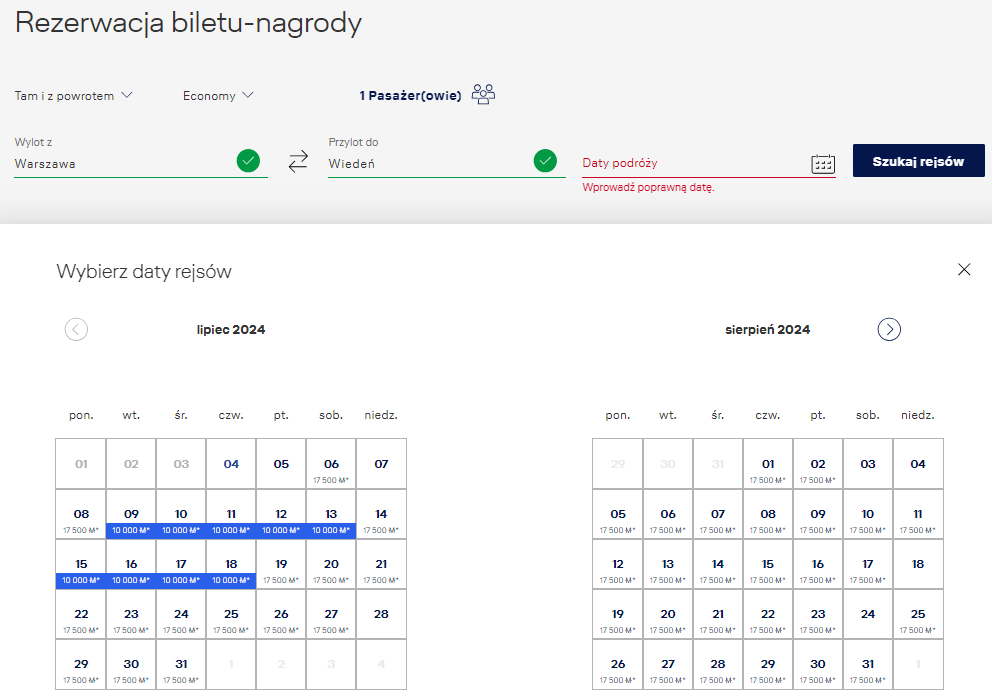
Task: Select July 05 in the calendar
Action: point(281,464)
